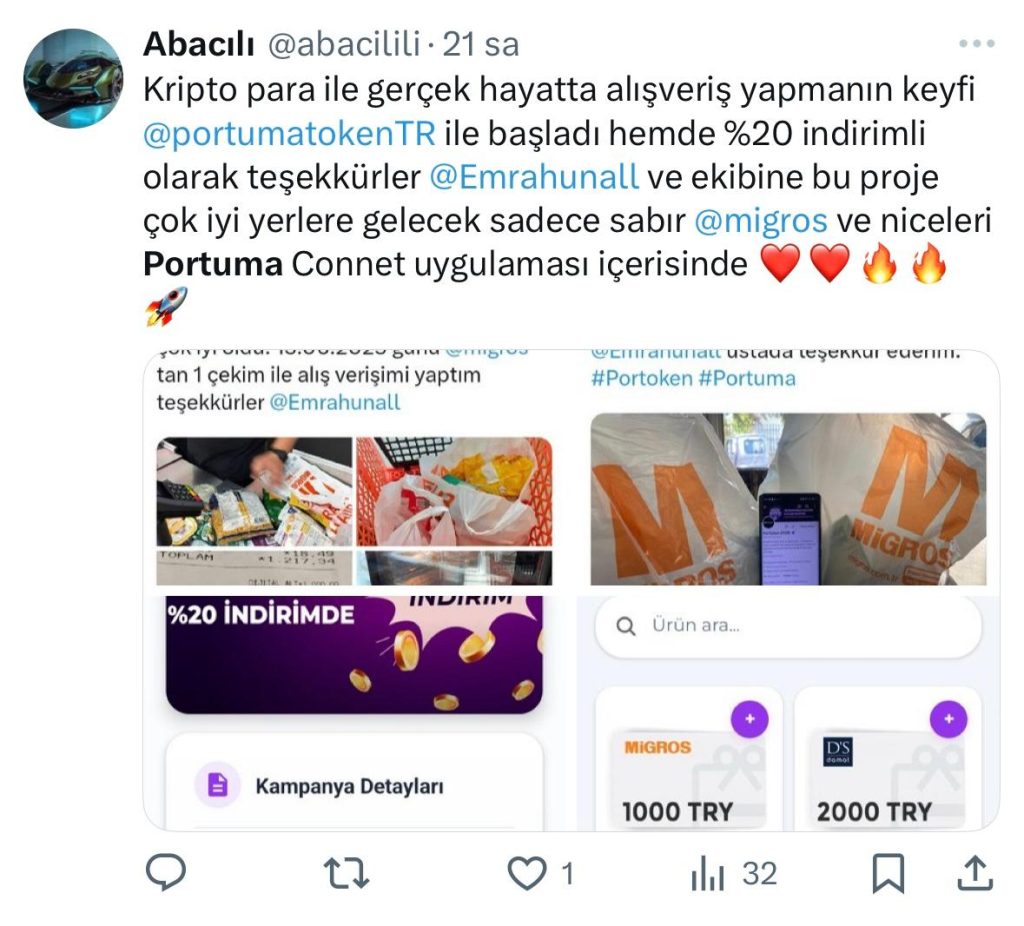This screenshot has width=1024, height=926.
Task: View the Migros bags photo
Action: coord(788,499)
